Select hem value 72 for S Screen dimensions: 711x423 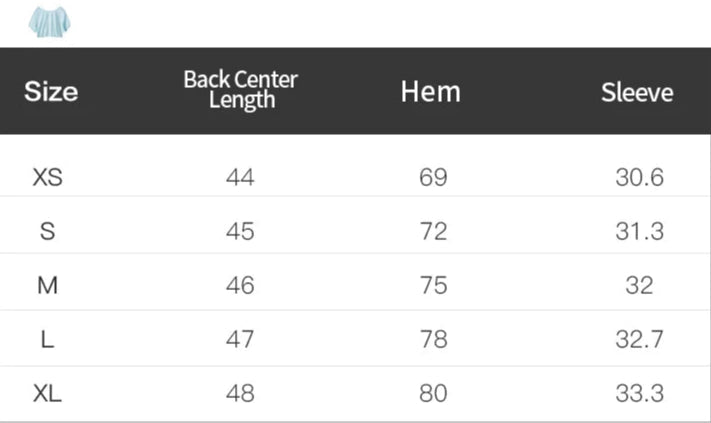pos(433,231)
